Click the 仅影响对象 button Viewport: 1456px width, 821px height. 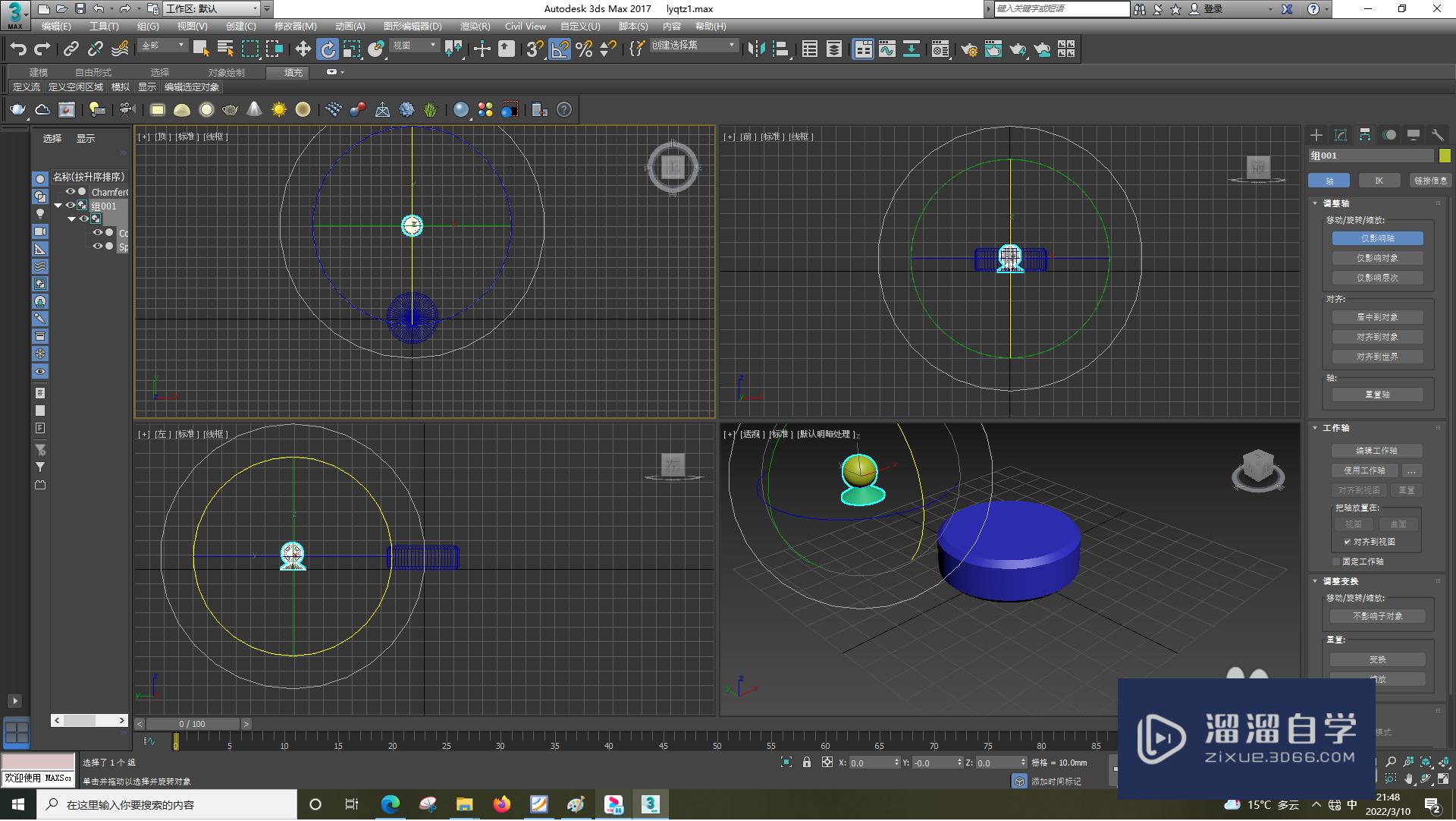1377,258
